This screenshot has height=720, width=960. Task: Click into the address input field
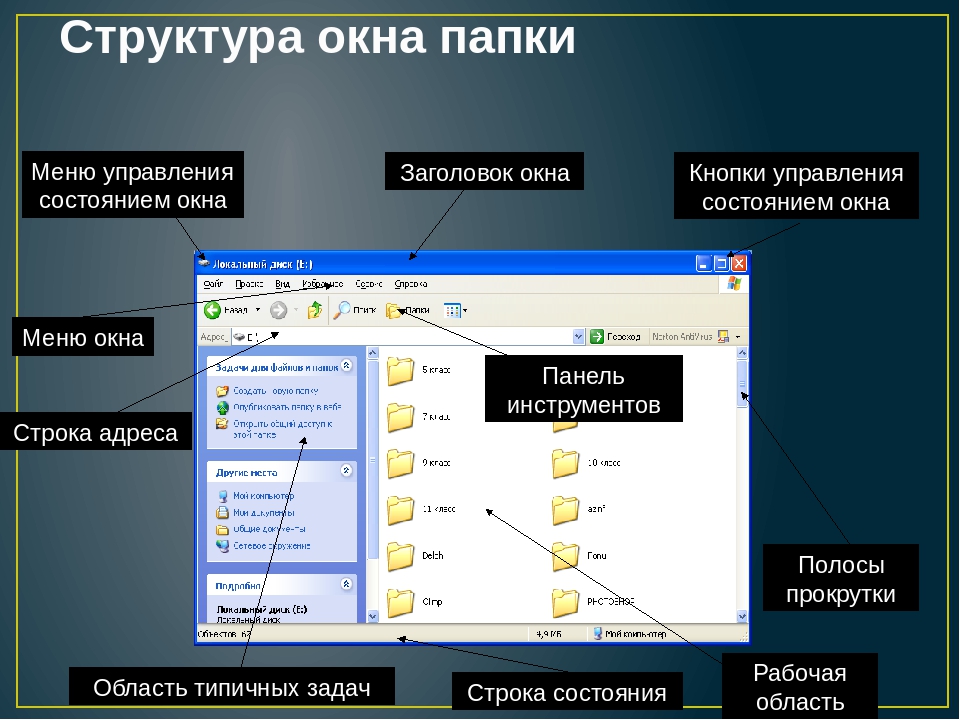408,337
